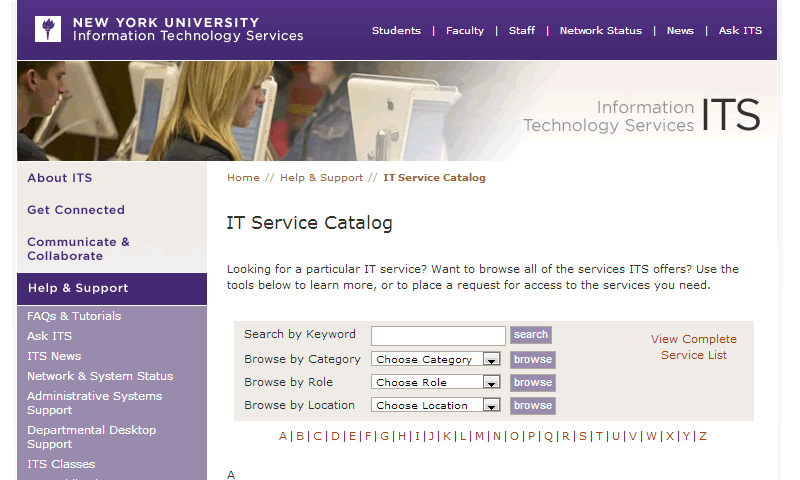Jump to letter M in alphabet index
The image size is (800, 480).
(x=479, y=436)
